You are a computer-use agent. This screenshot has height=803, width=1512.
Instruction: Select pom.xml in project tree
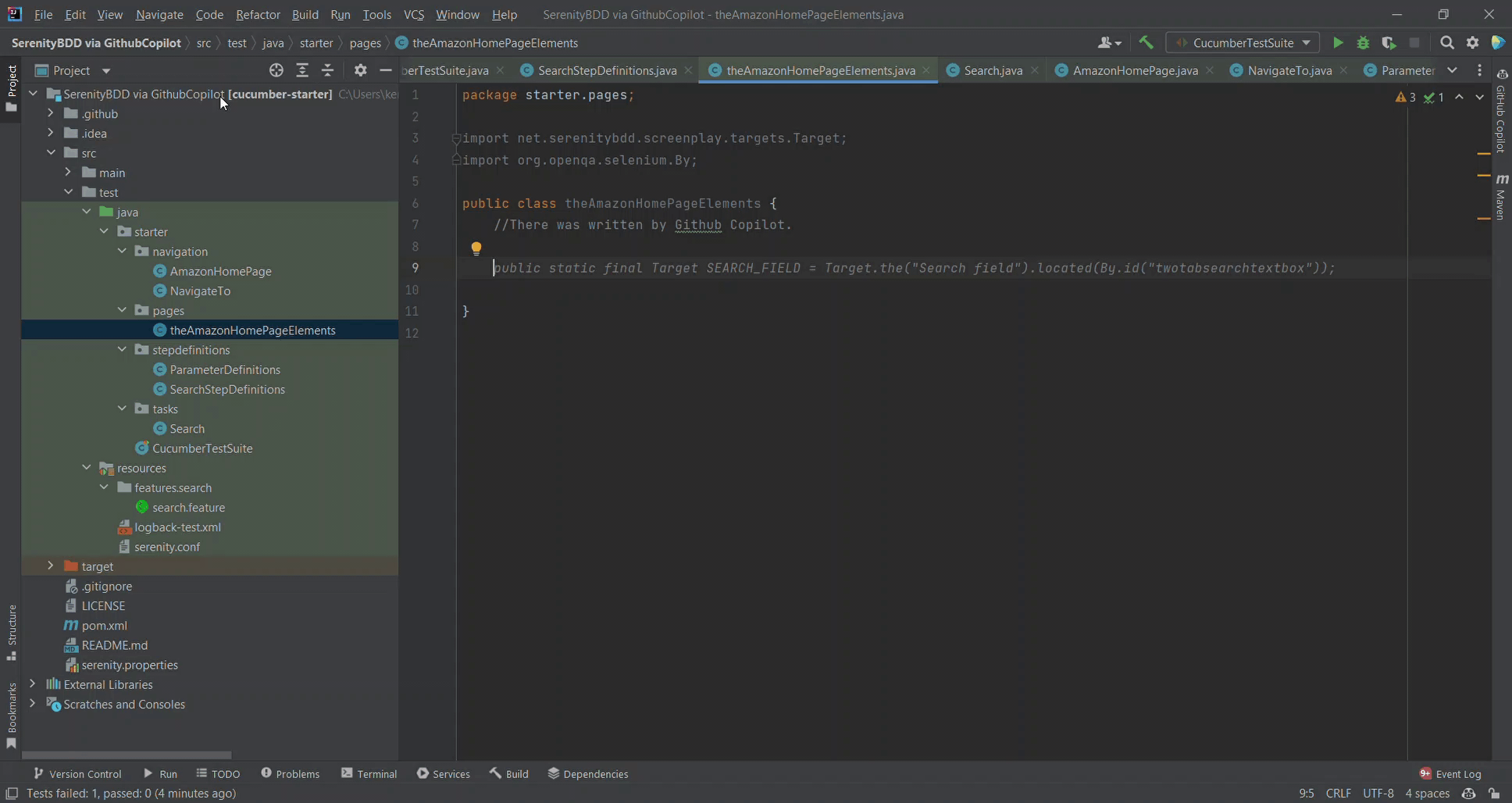[104, 625]
